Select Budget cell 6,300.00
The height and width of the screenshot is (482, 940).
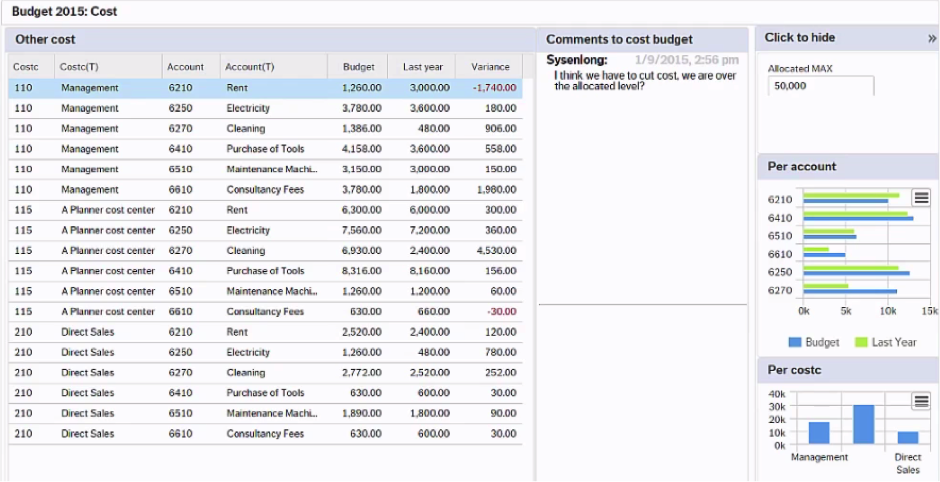361,210
